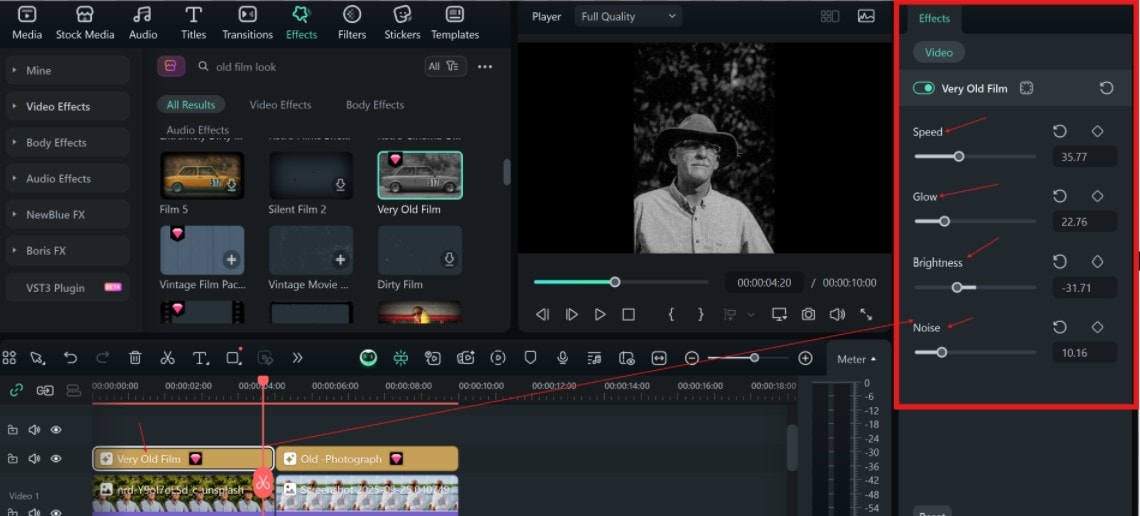This screenshot has height=516, width=1140.
Task: Click the Glow value field 22.76
Action: [1085, 222]
